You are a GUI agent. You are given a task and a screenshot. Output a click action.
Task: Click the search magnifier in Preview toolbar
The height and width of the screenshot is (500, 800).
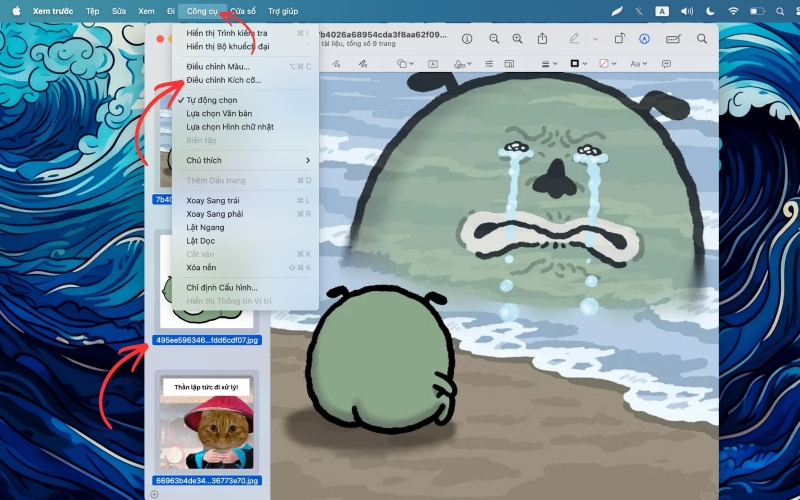click(702, 38)
